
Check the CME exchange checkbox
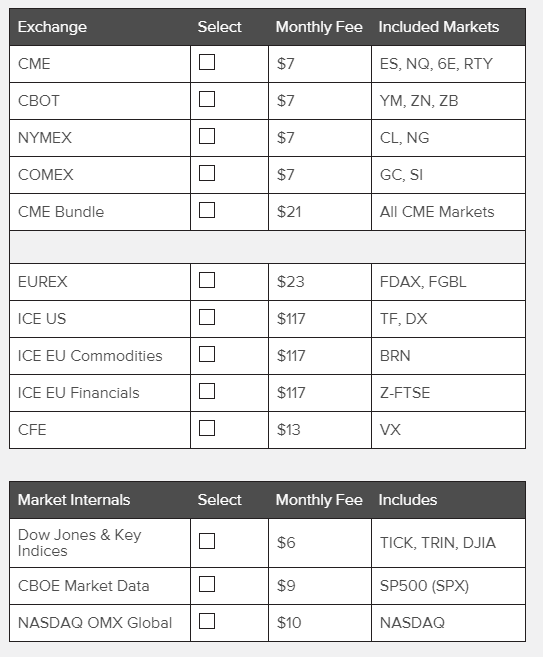tap(207, 62)
